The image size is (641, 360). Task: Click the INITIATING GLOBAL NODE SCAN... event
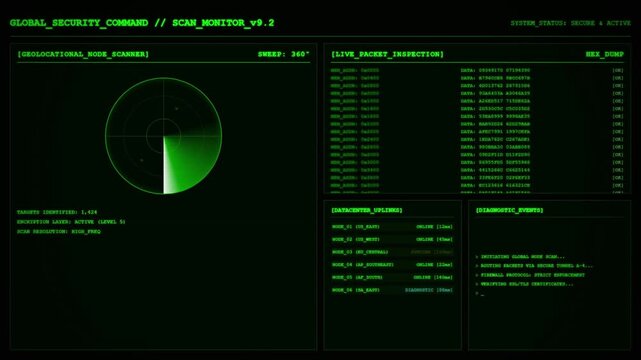click(520, 257)
